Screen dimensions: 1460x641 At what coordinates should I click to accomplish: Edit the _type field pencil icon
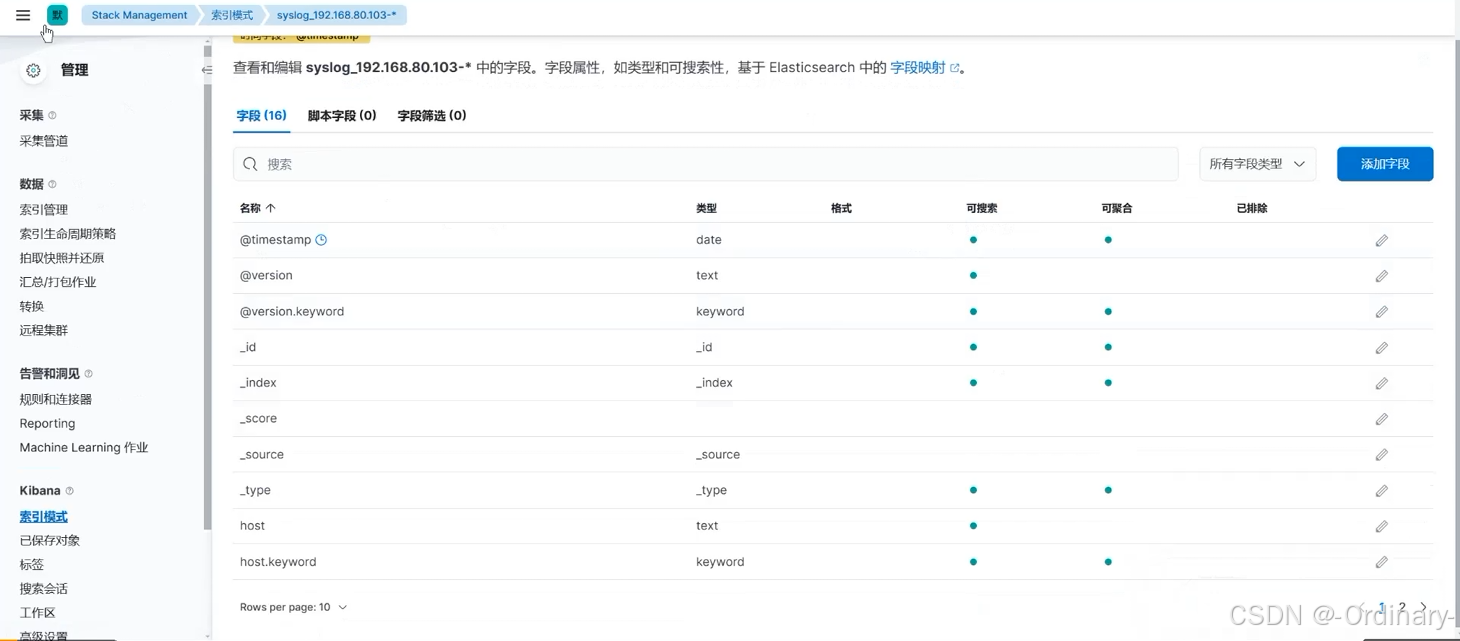[x=1381, y=491]
